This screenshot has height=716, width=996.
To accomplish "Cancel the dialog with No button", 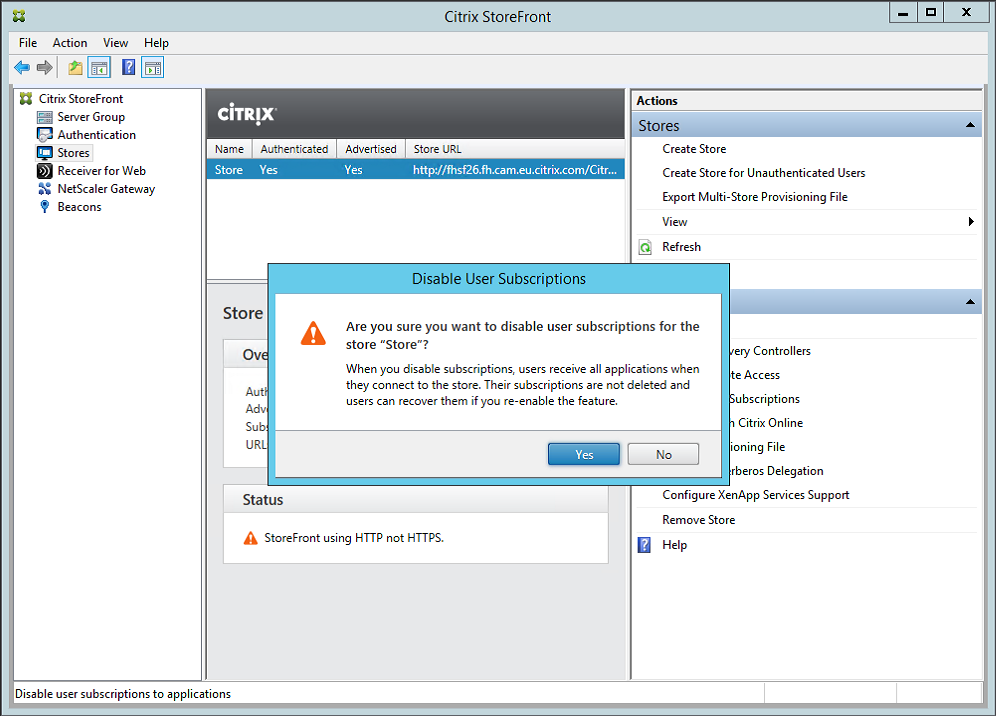I will pos(663,455).
